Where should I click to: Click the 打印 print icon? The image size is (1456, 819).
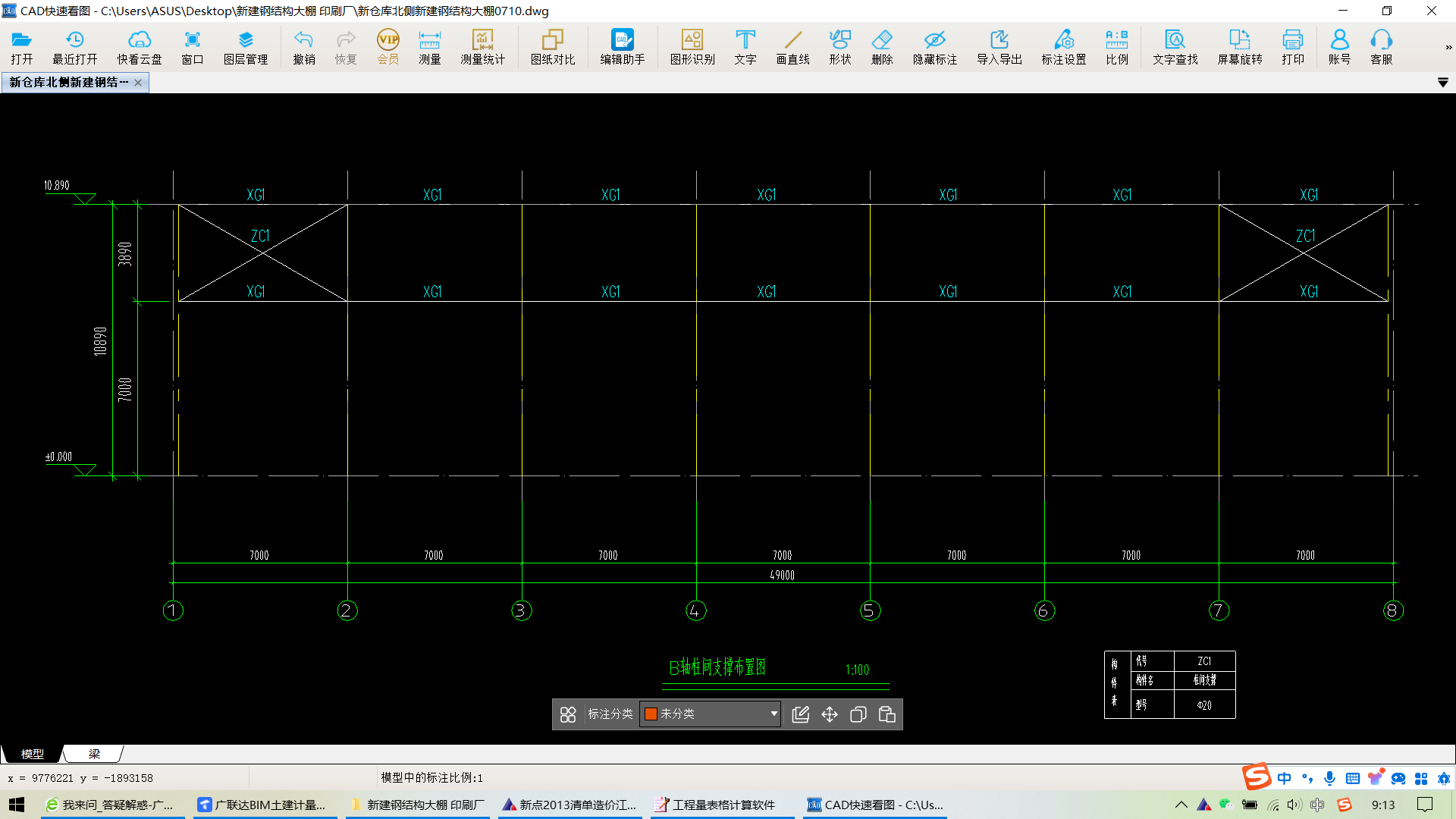1292,47
